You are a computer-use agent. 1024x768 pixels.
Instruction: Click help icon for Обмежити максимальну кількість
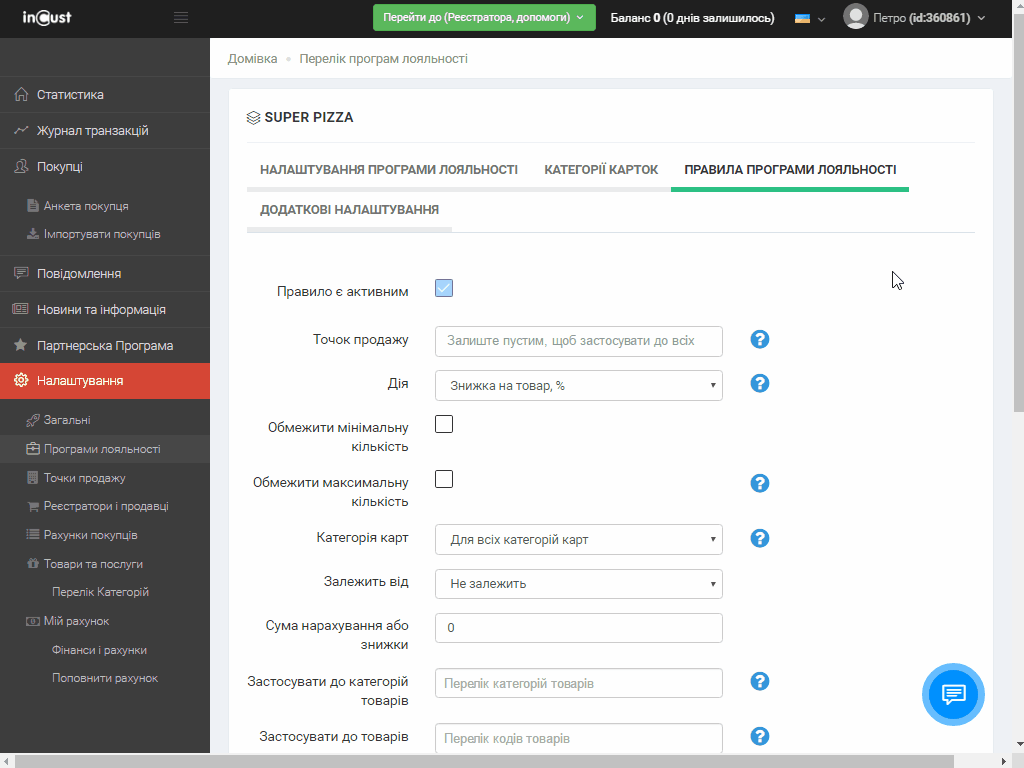coord(760,484)
